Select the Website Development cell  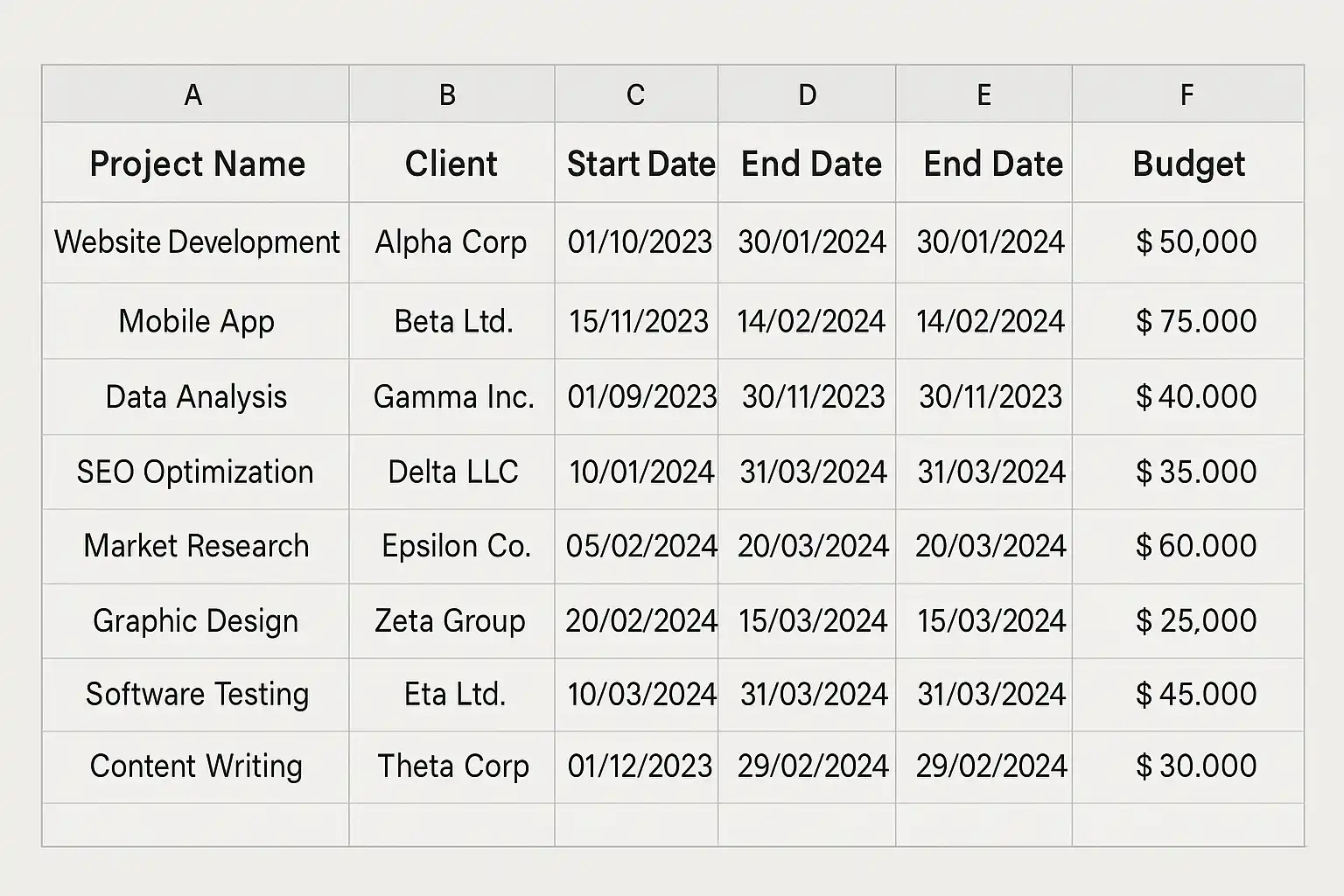click(195, 242)
